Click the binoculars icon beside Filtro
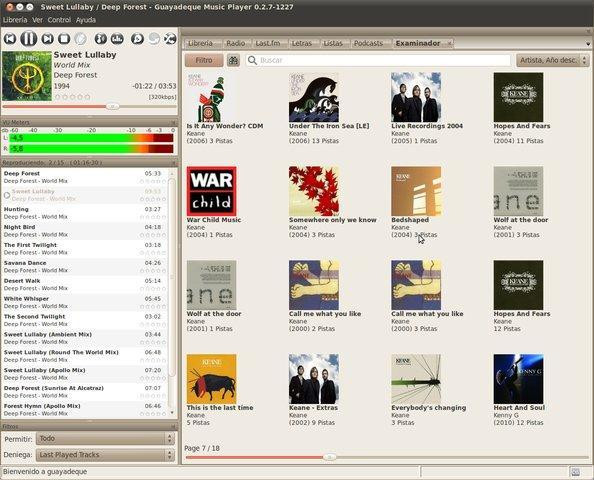 (x=233, y=60)
